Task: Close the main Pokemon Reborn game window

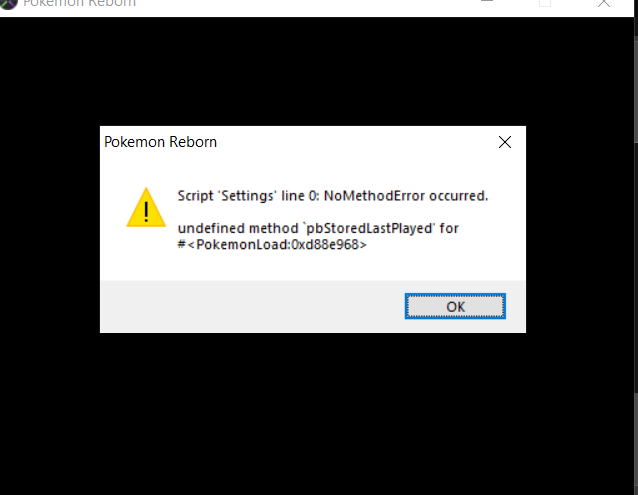Action: [604, 3]
